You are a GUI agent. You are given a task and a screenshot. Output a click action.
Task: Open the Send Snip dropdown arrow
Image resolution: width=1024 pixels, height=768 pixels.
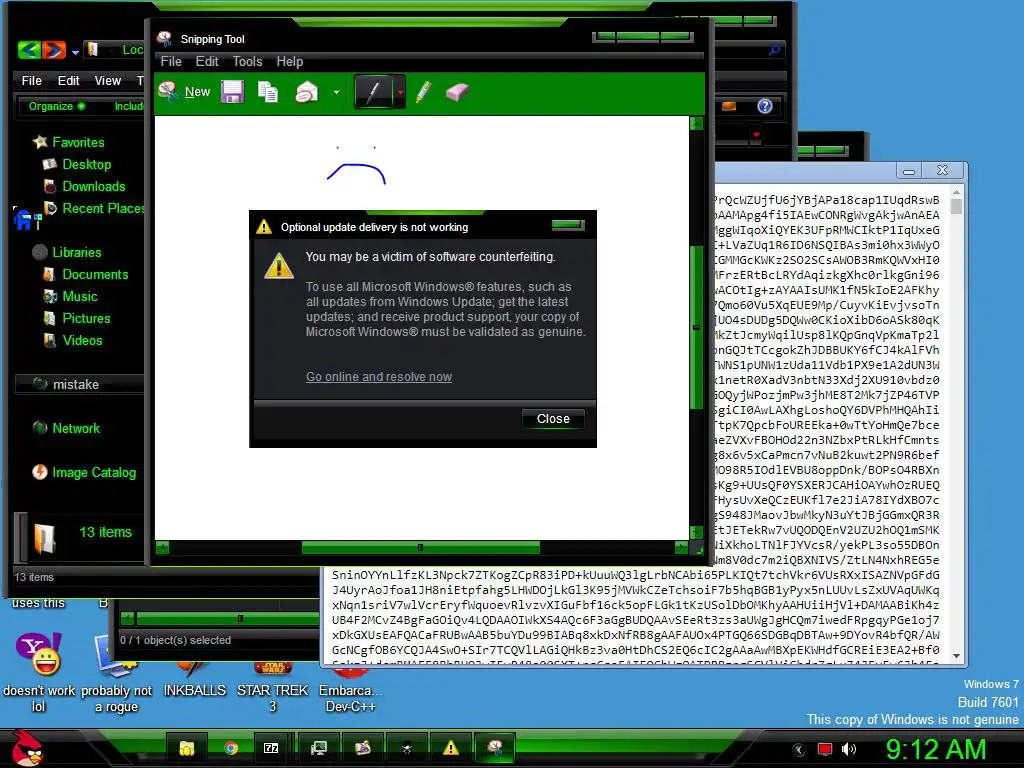tap(336, 92)
